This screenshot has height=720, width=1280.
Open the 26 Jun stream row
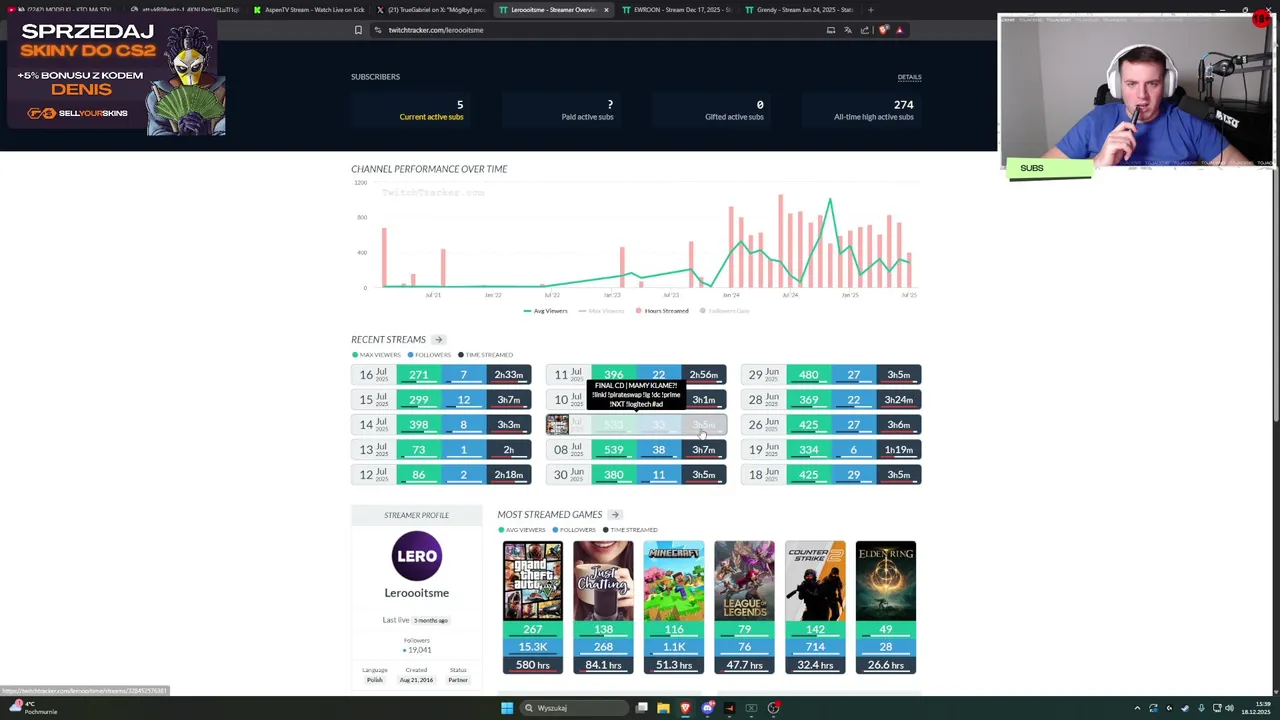[x=831, y=425]
